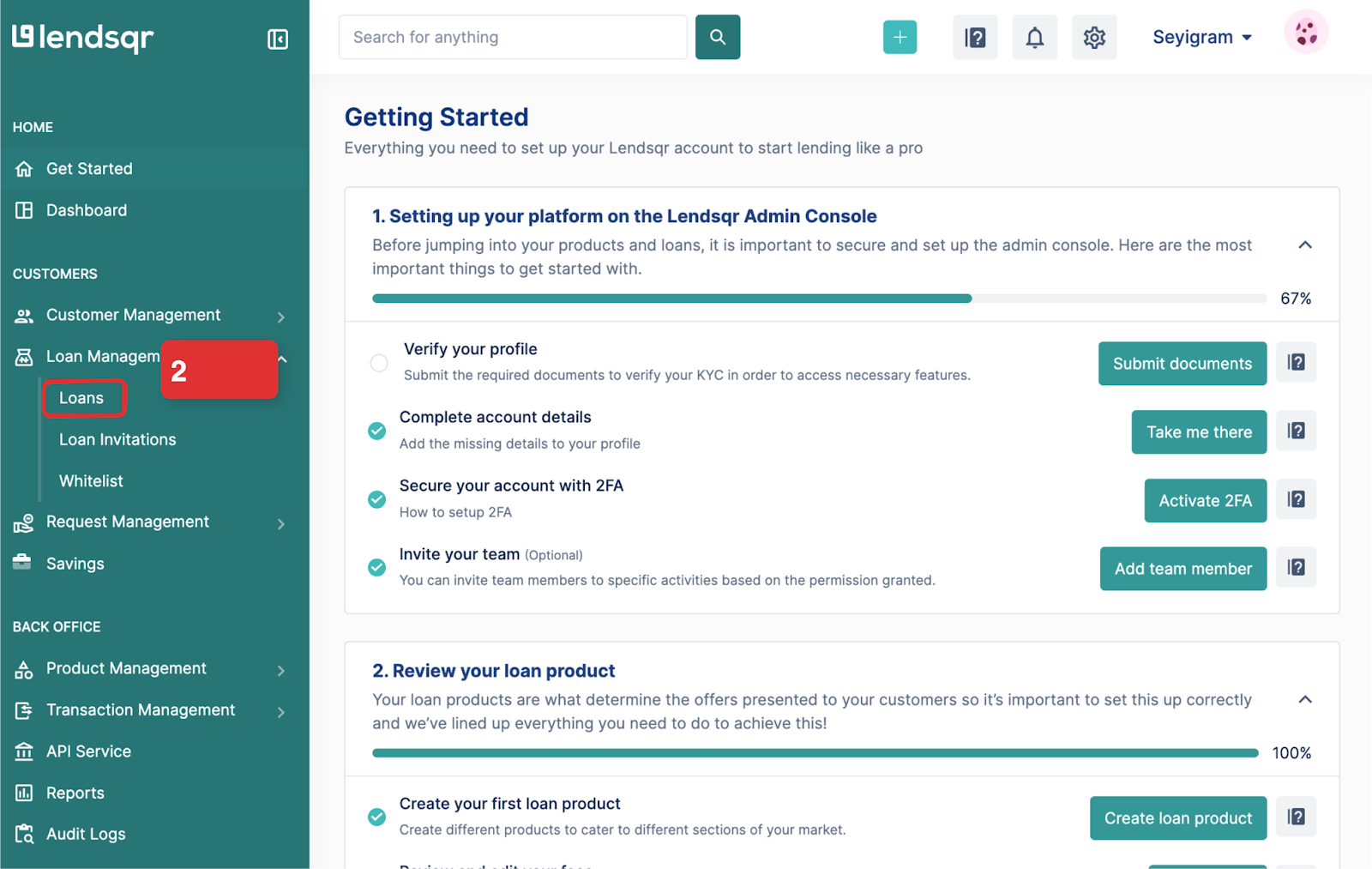This screenshot has width=1372, height=869.
Task: Click the teal plus quick-add button
Action: pyautogui.click(x=900, y=37)
